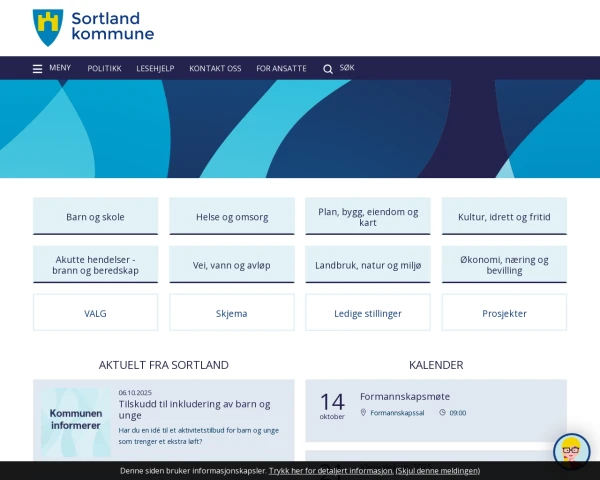Click the 06.10.2025 article date

[135, 392]
